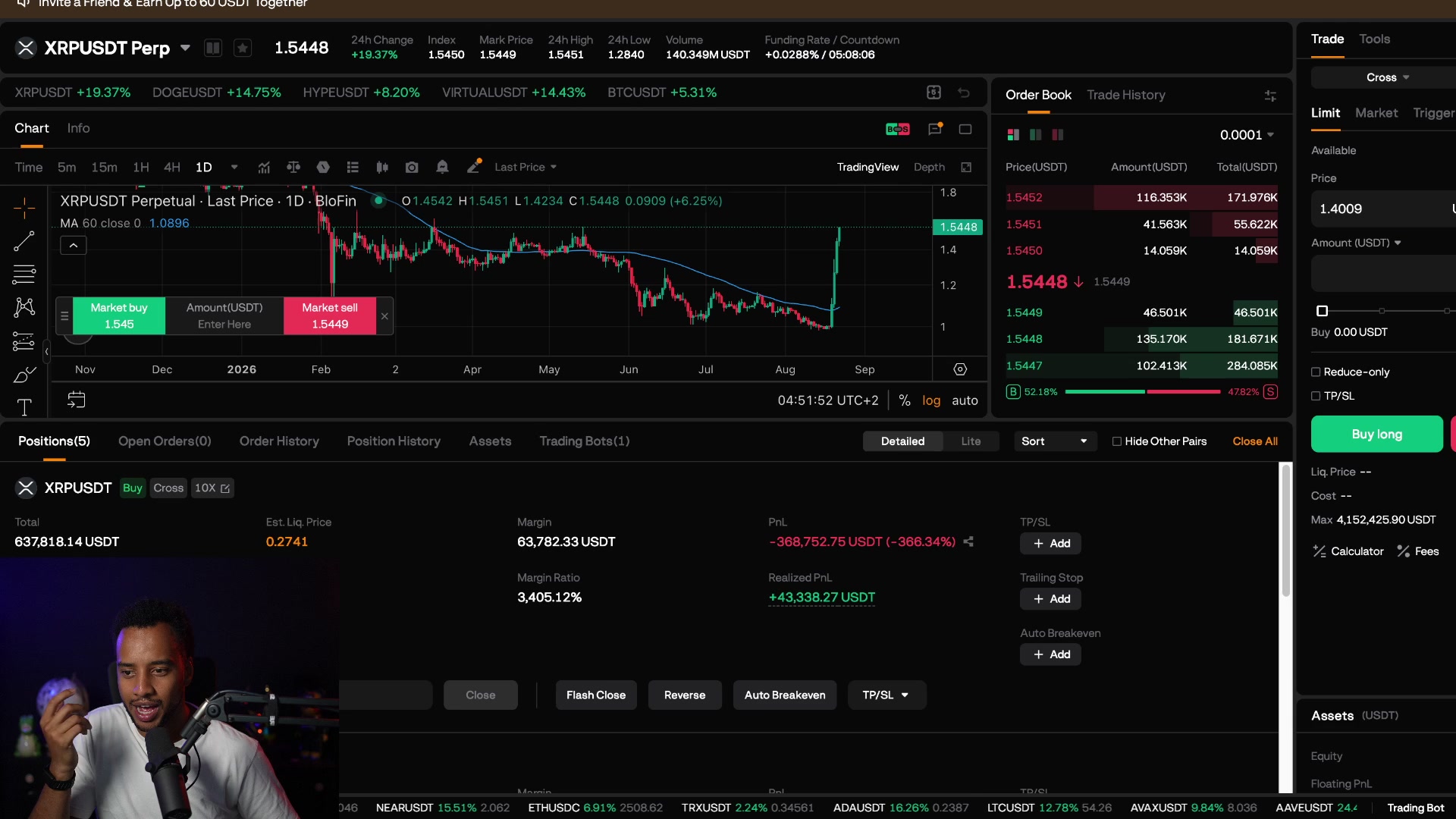Click the camera snapshot icon
Viewport: 1456px width, 819px height.
coord(412,167)
